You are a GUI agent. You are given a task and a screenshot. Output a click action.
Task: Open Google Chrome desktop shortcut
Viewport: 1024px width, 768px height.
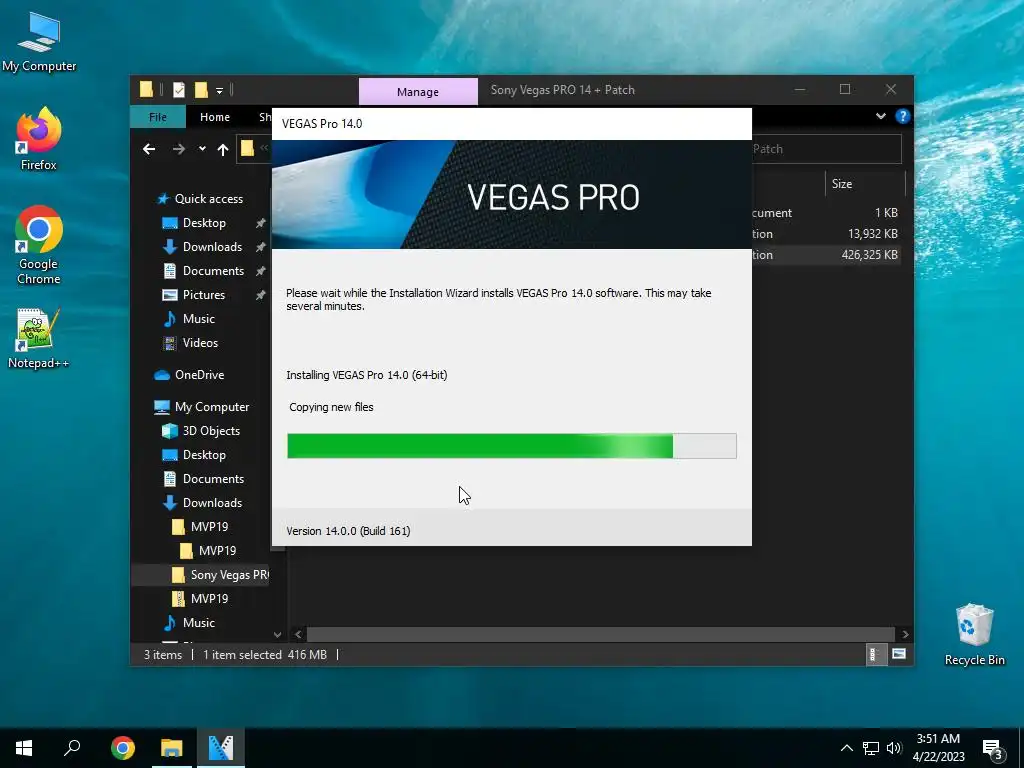click(x=39, y=245)
